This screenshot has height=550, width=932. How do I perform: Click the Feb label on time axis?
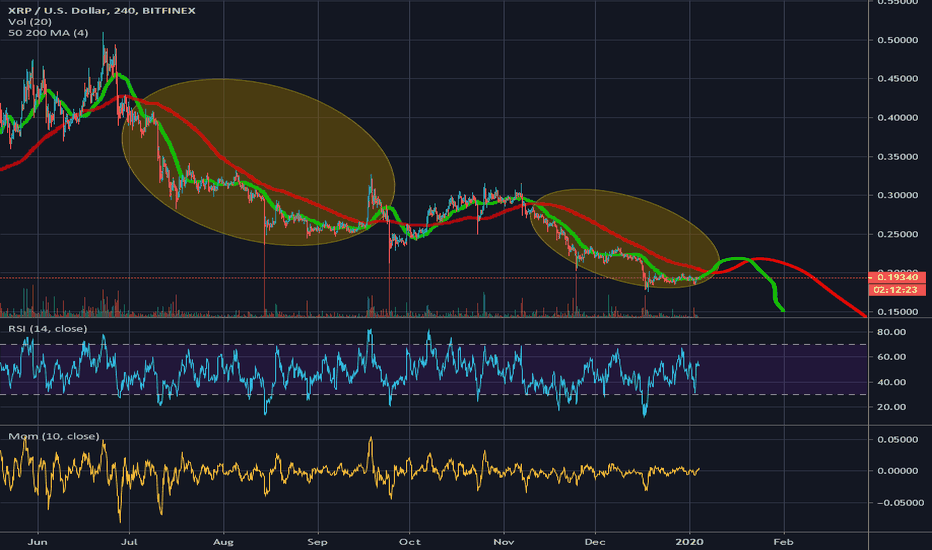click(x=783, y=542)
